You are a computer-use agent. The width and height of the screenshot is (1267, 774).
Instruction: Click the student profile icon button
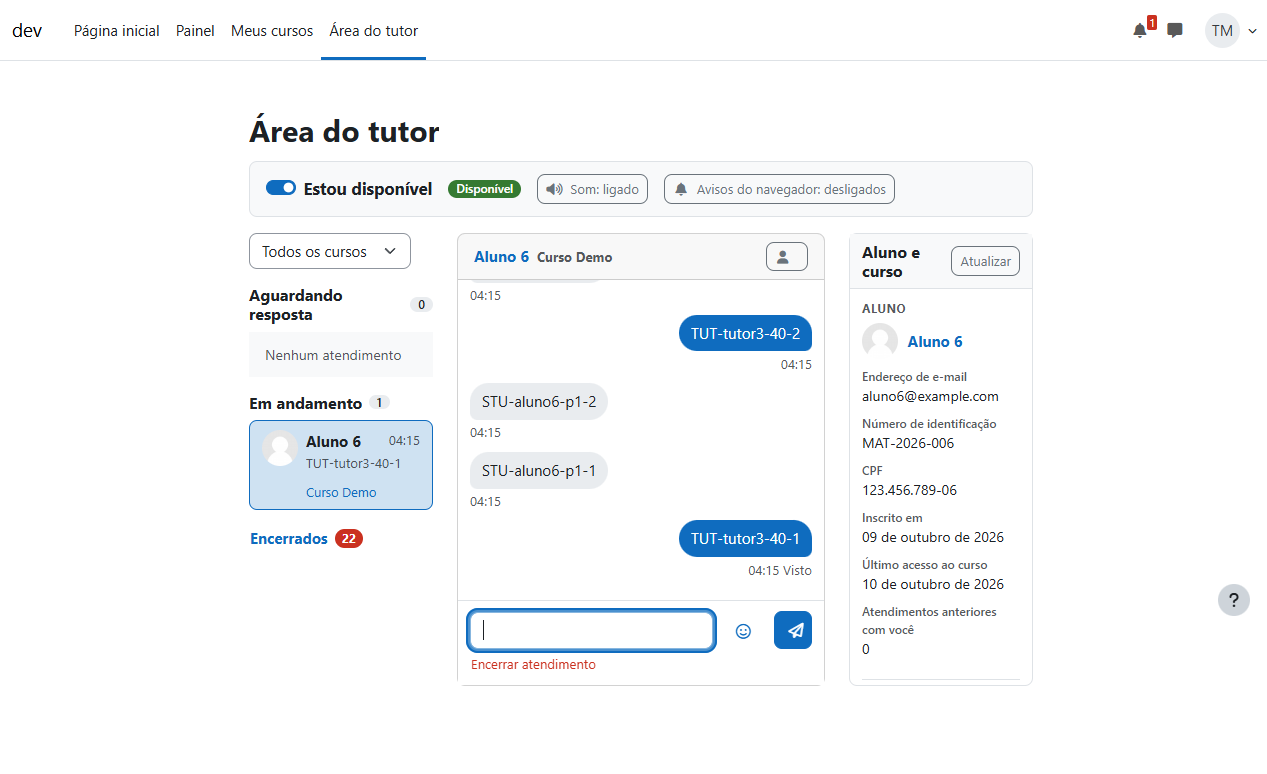(x=787, y=257)
